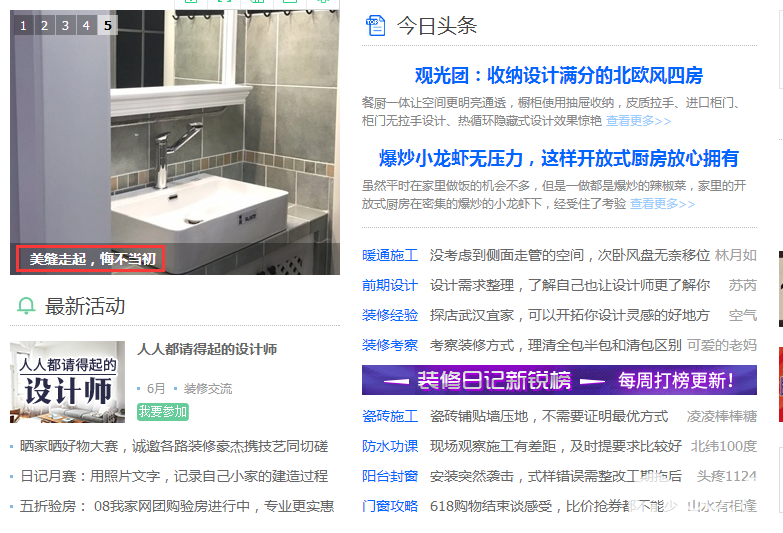
Task: Open the 美缝走起，悔不当初 slide caption
Action: [92, 259]
